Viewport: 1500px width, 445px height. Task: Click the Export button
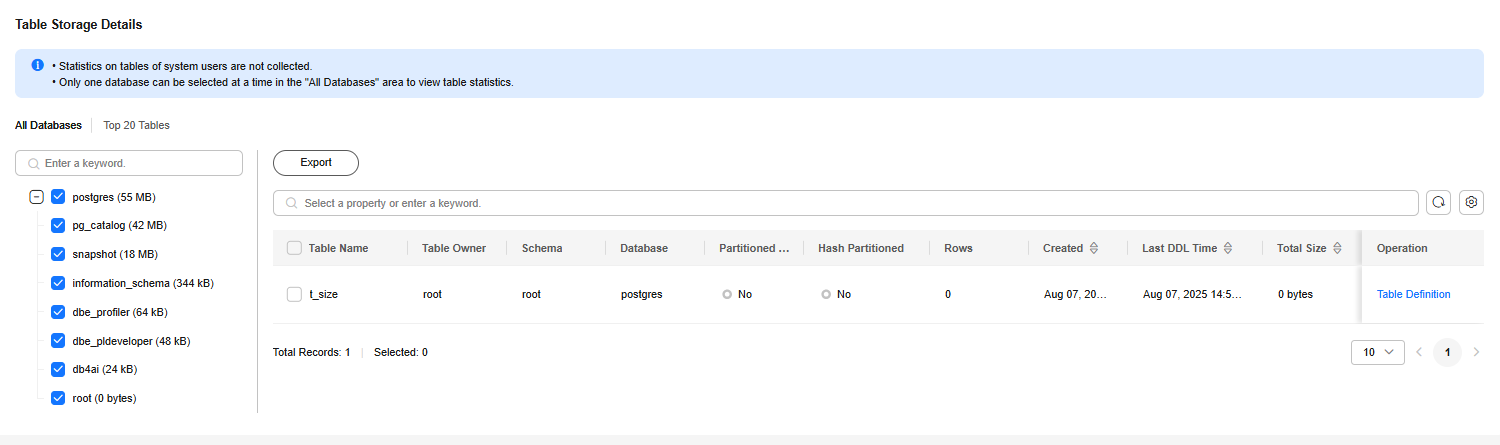point(316,163)
